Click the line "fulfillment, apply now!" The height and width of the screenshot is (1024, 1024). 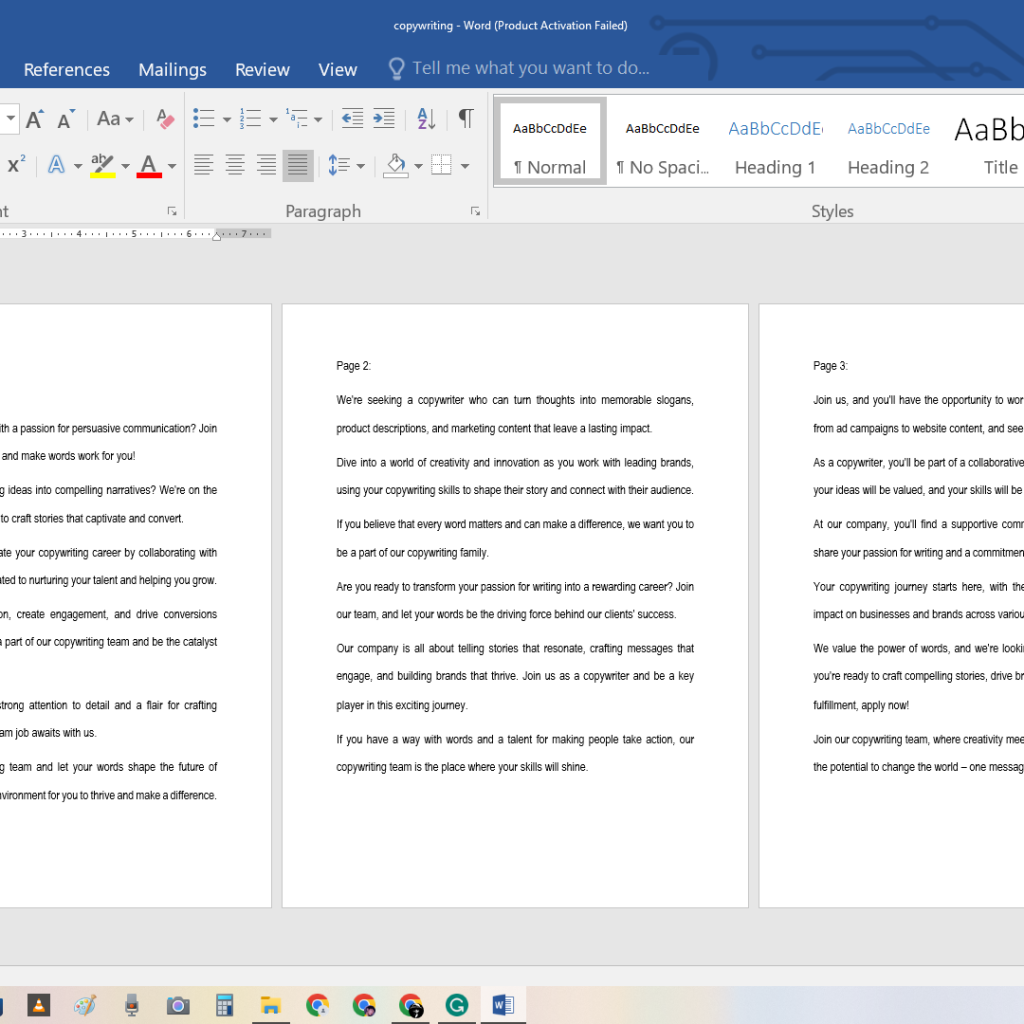861,705
